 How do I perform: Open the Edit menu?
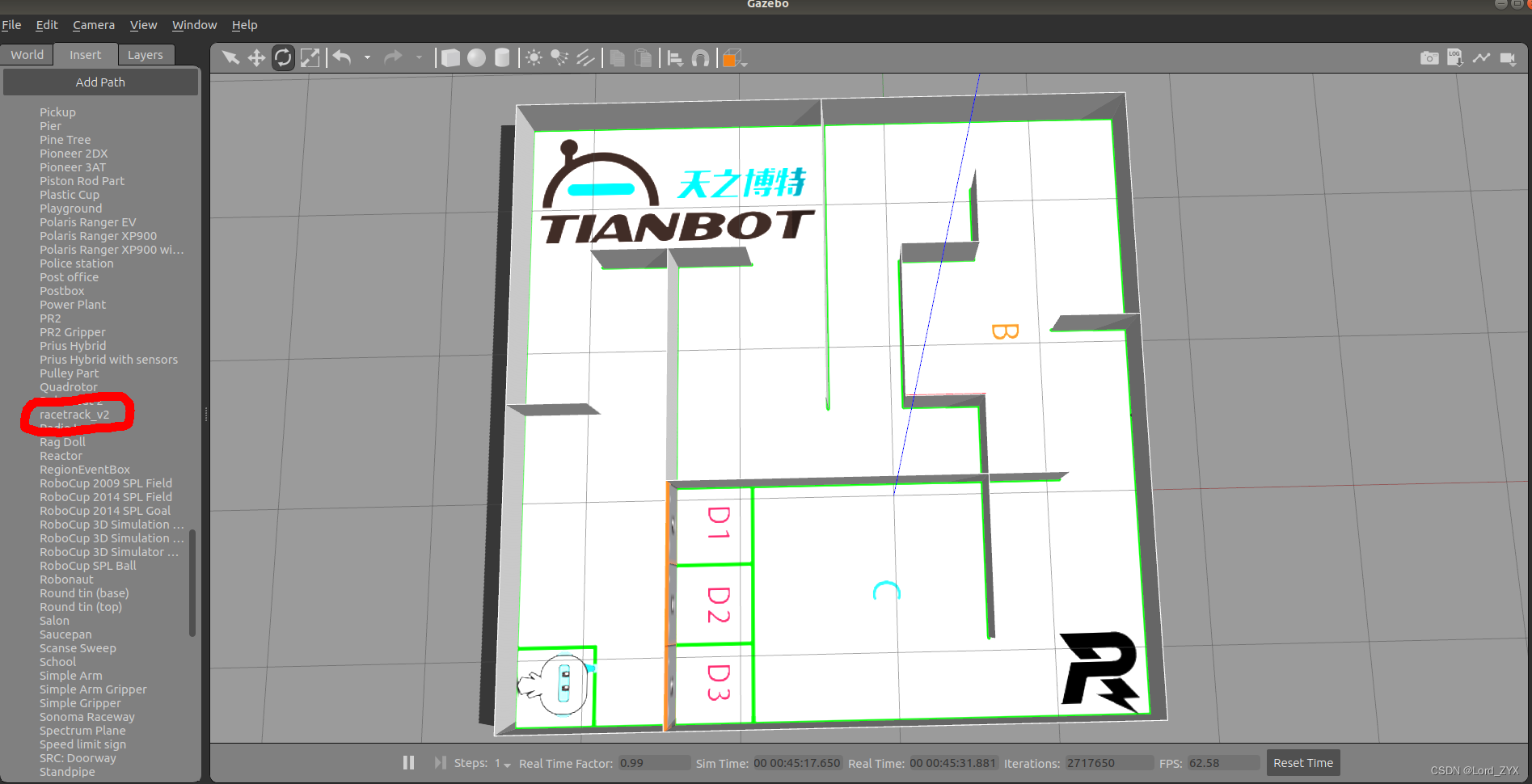point(47,25)
